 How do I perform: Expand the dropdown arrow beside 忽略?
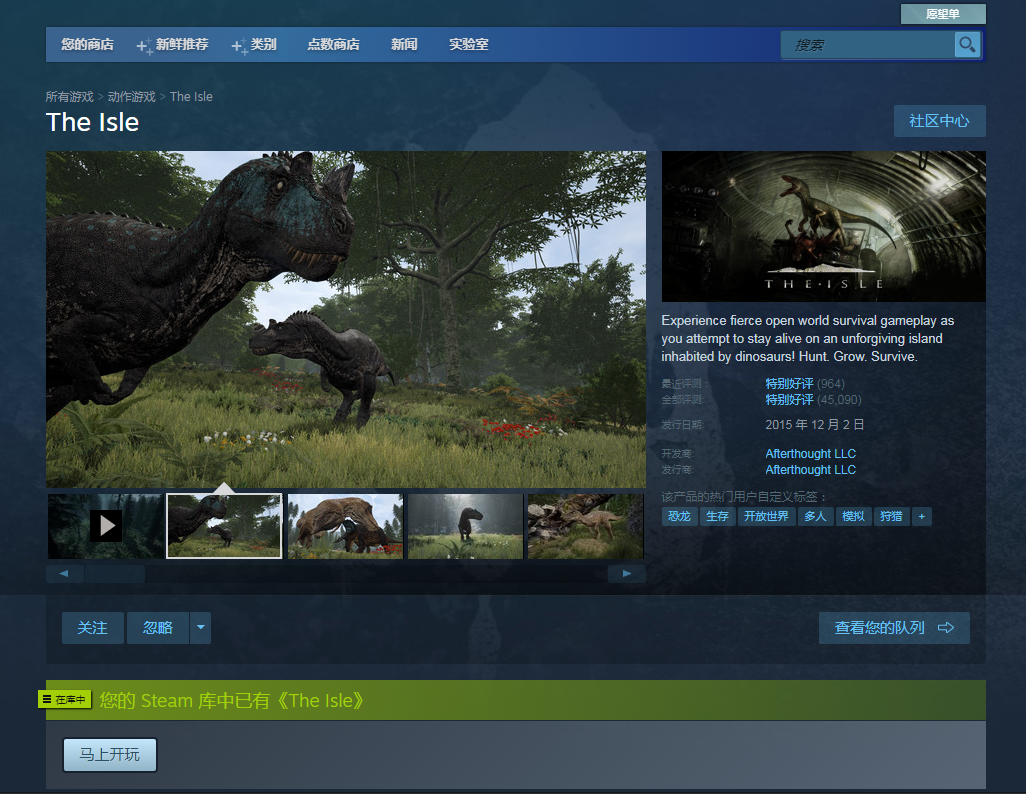coord(201,628)
